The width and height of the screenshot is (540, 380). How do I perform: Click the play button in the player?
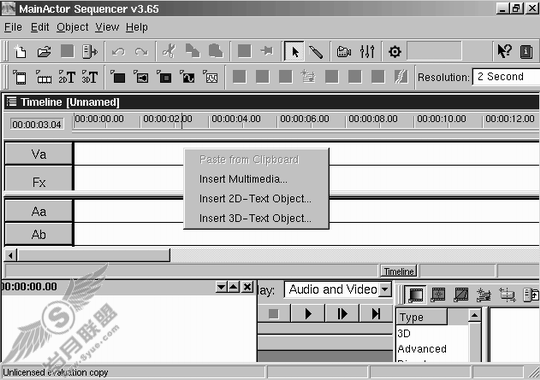pyautogui.click(x=308, y=314)
